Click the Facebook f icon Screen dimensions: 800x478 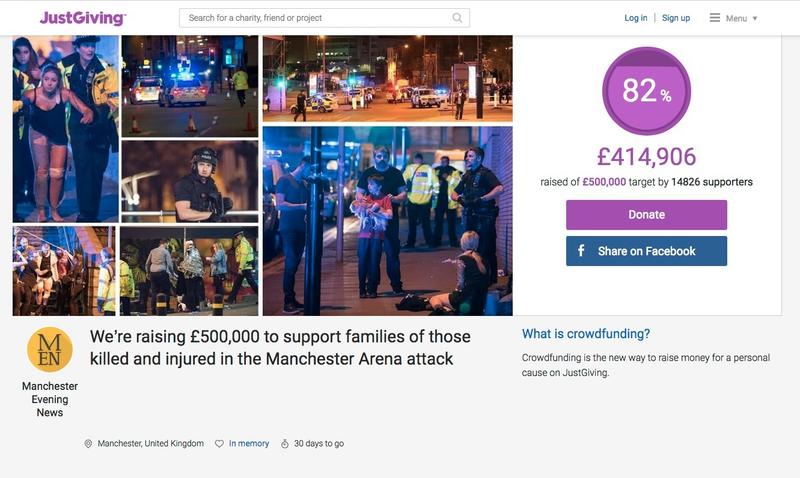pyautogui.click(x=581, y=250)
